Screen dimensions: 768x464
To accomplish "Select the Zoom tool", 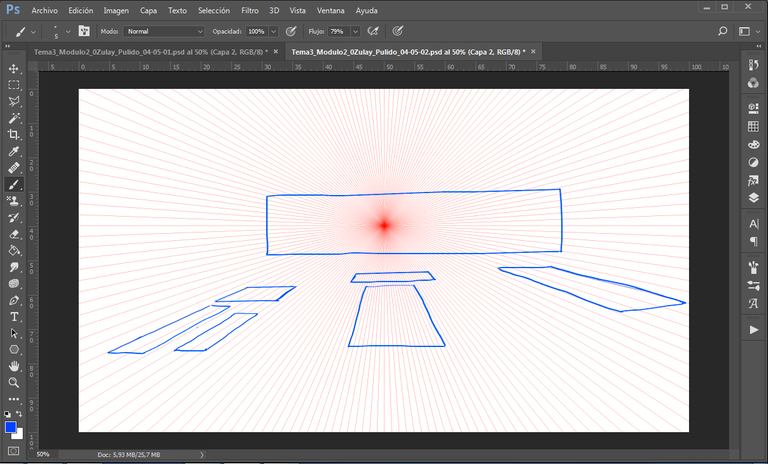I will [13, 383].
